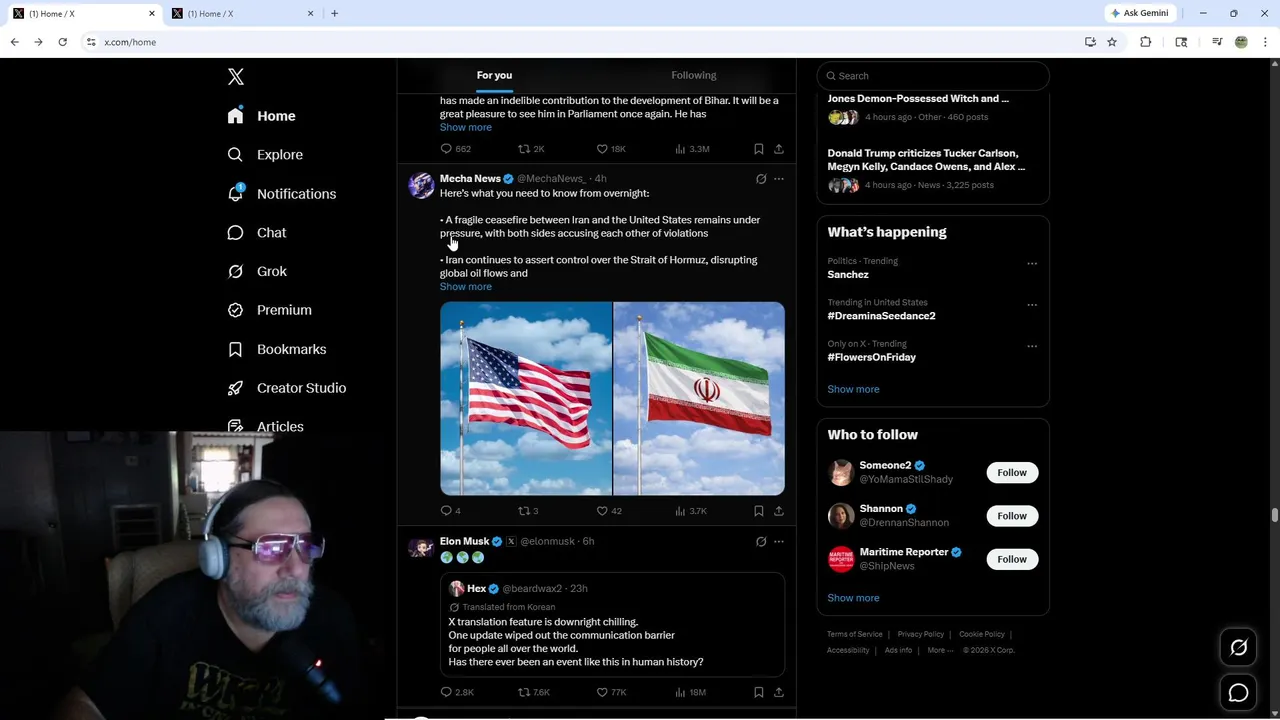Expand Mecha News post with Show more
Image resolution: width=1280 pixels, height=720 pixels.
pyautogui.click(x=466, y=287)
